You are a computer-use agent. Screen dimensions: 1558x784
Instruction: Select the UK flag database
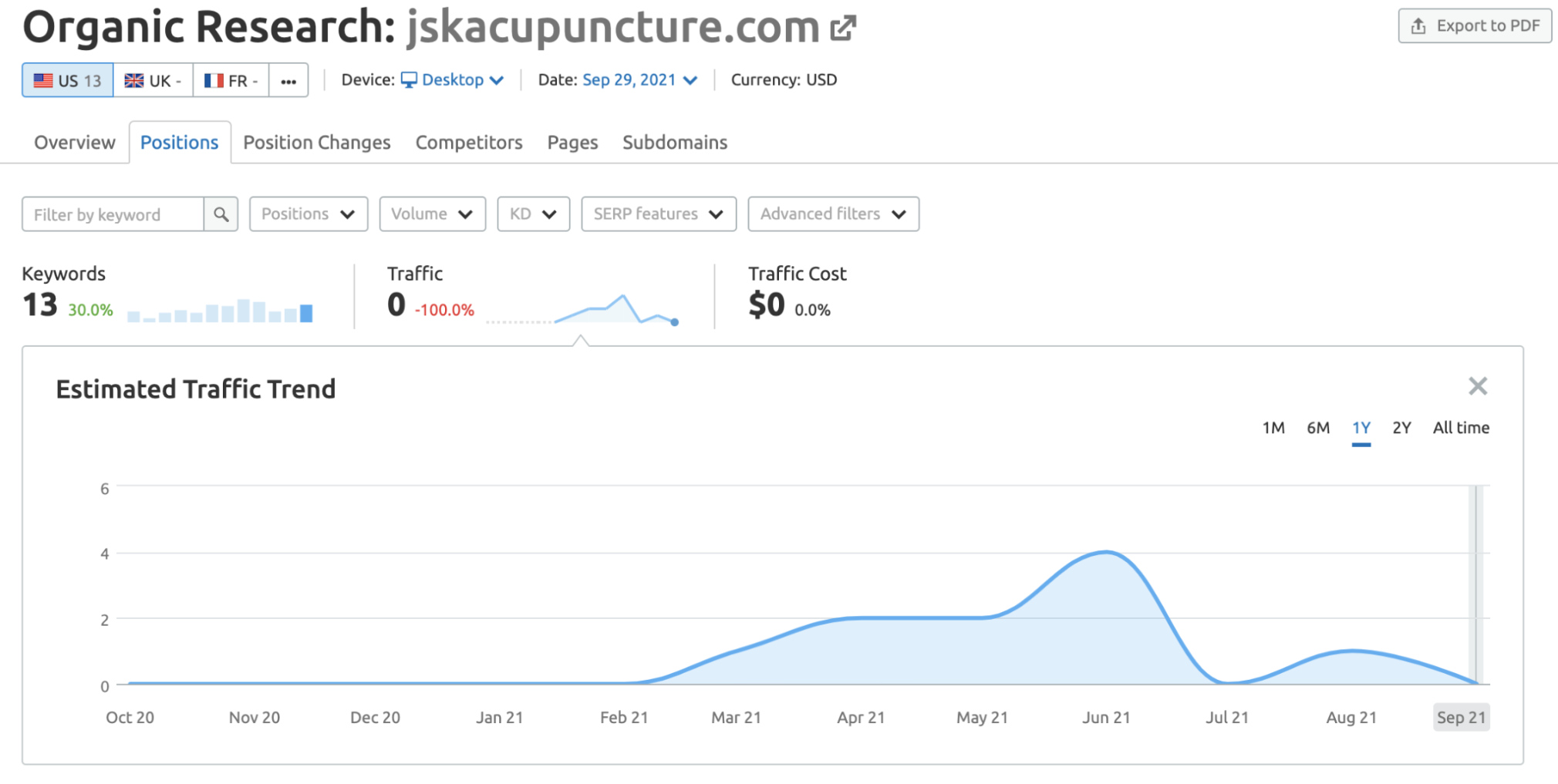pyautogui.click(x=153, y=80)
